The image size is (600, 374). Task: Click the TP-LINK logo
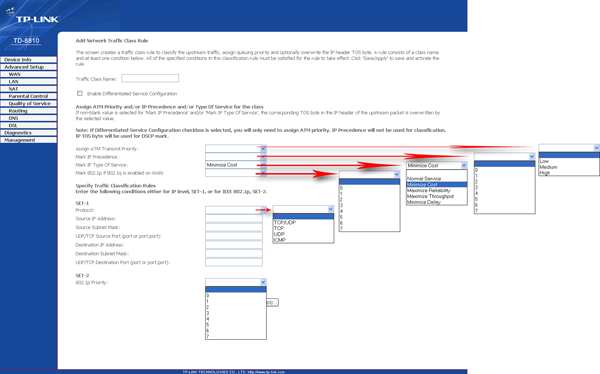pos(32,17)
